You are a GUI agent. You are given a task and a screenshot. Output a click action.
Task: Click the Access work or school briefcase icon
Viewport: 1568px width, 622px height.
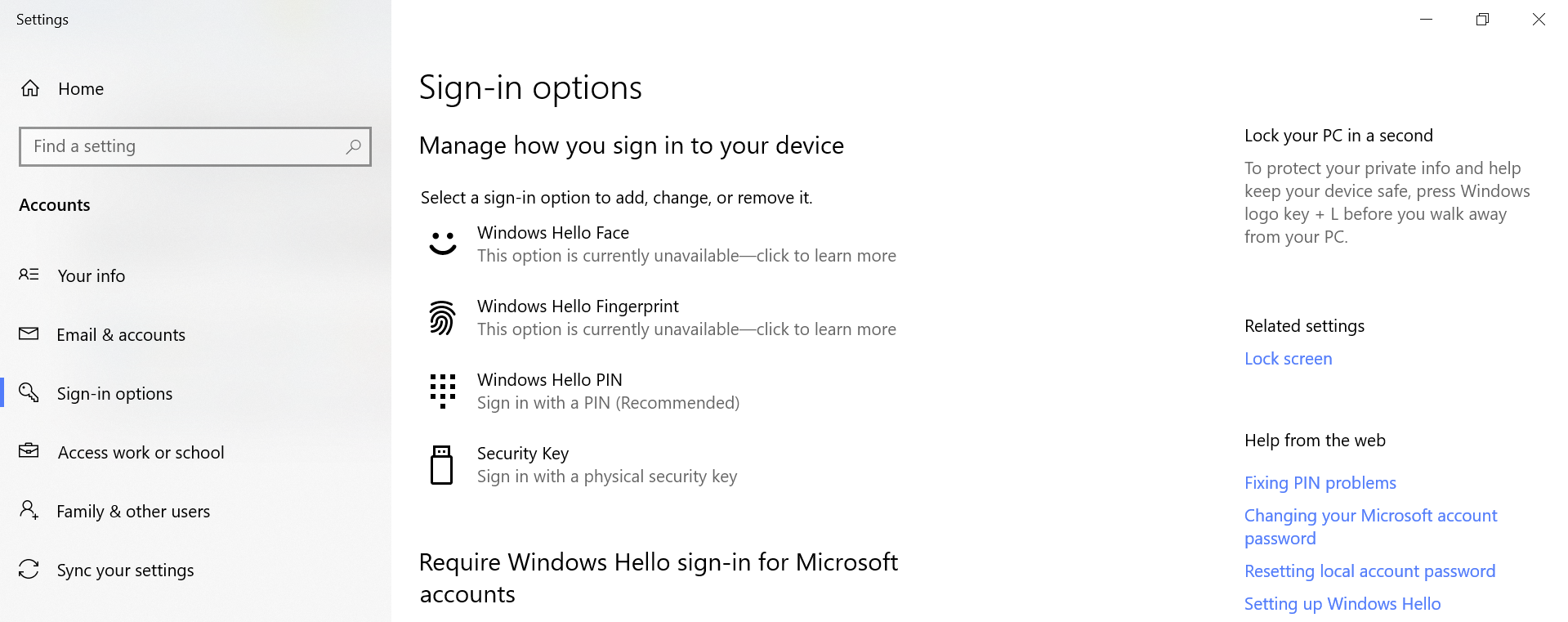click(x=29, y=452)
